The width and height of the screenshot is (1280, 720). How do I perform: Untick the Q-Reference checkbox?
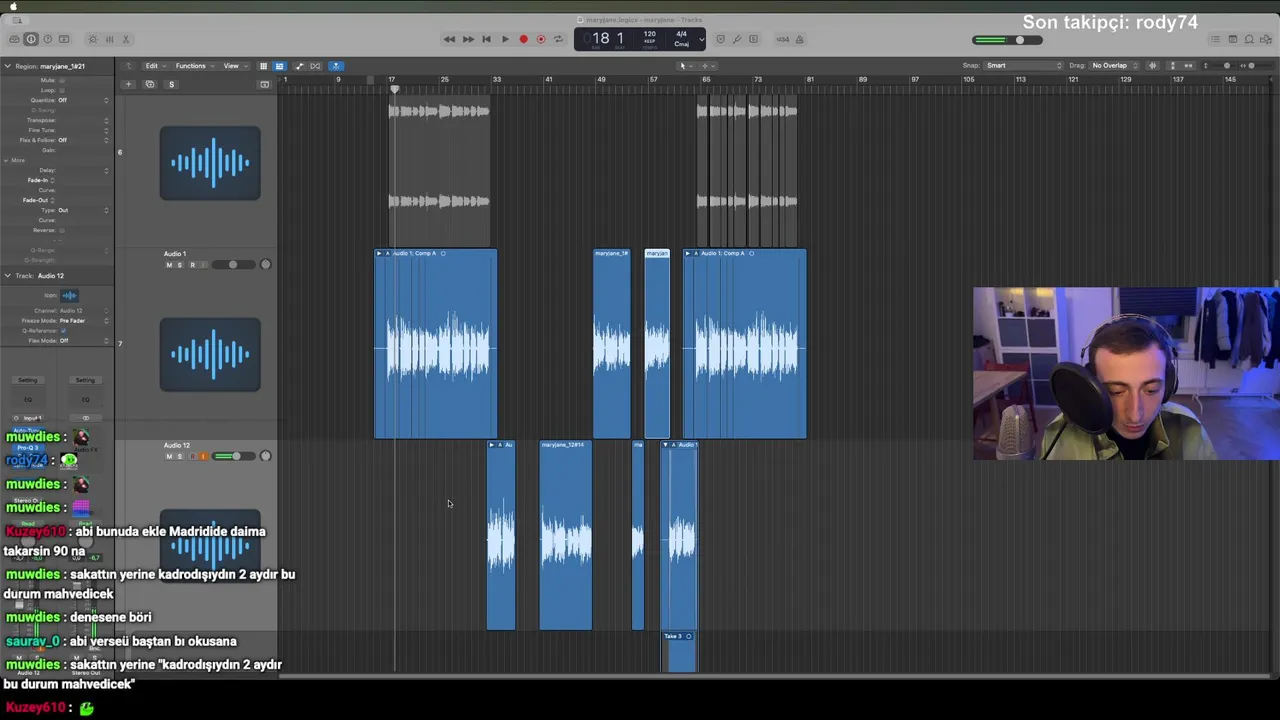click(x=63, y=331)
